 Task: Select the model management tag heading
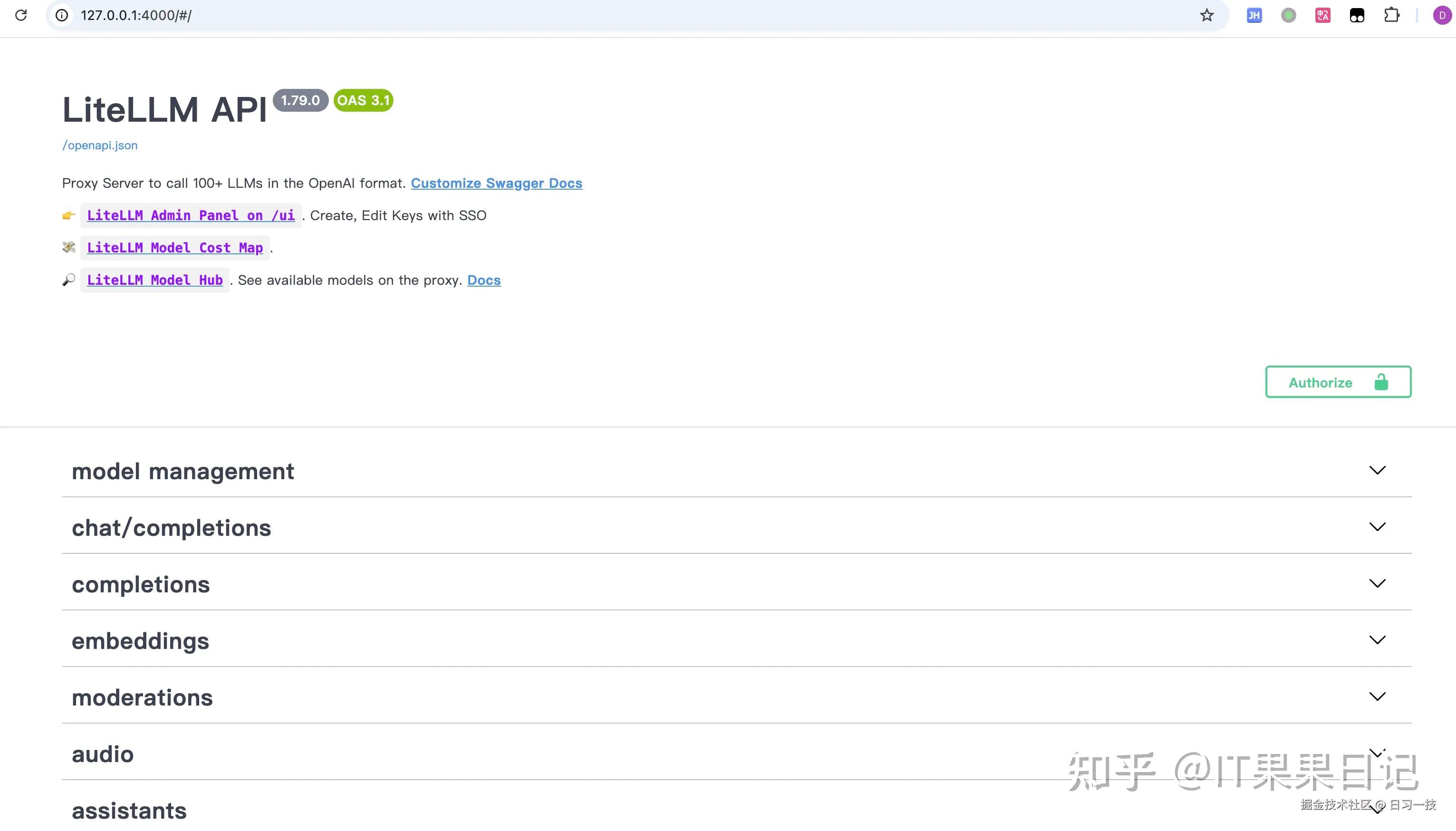[182, 472]
